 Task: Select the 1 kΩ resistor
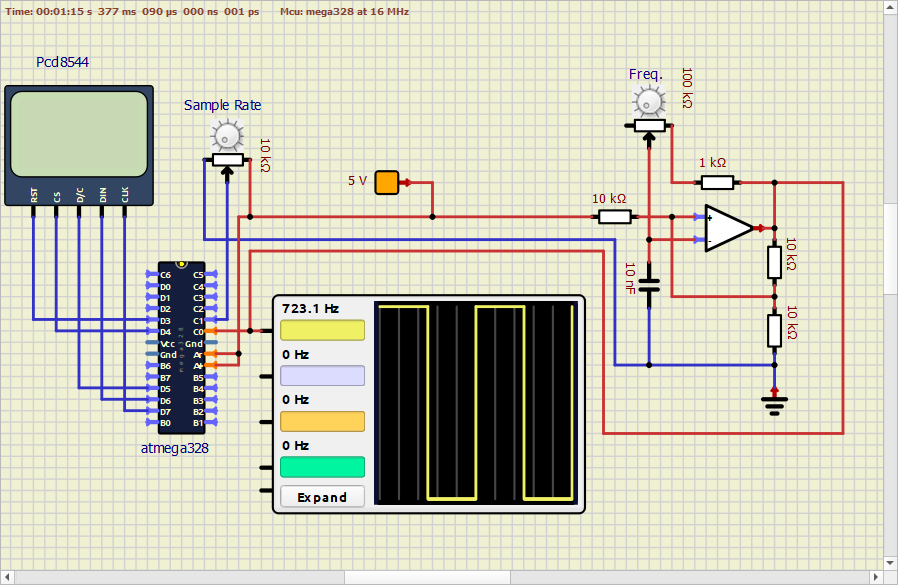click(717, 183)
